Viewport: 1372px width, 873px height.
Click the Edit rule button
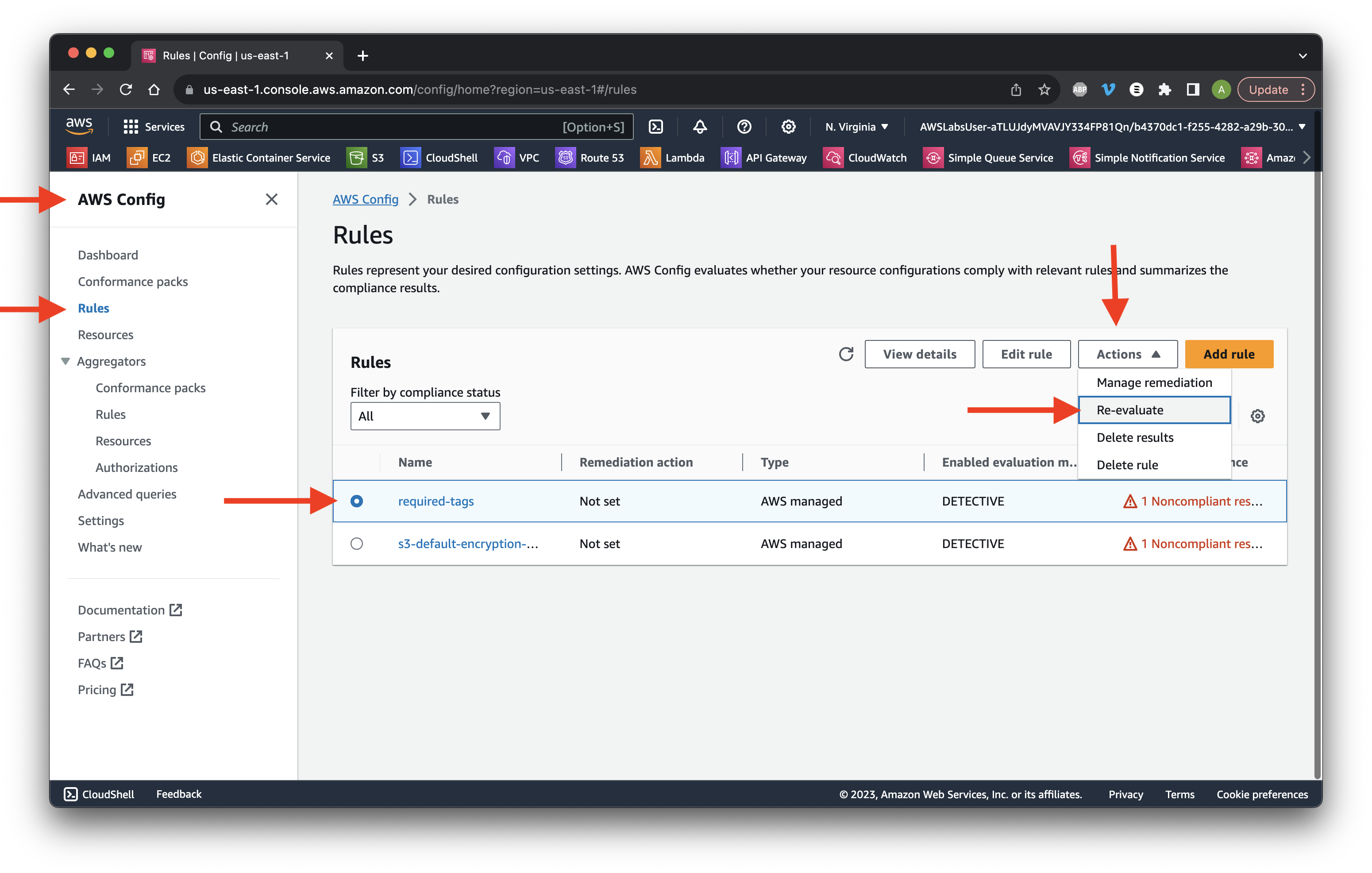pos(1026,354)
